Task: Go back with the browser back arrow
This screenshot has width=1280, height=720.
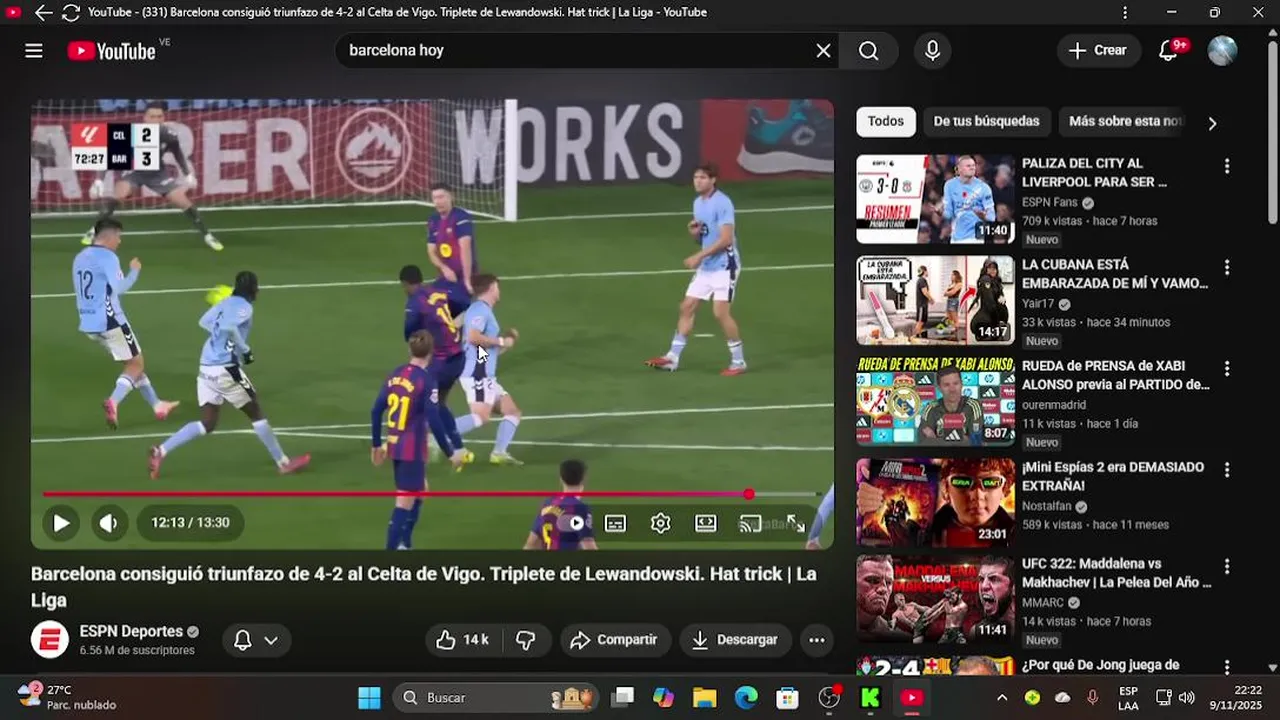Action: pyautogui.click(x=43, y=13)
